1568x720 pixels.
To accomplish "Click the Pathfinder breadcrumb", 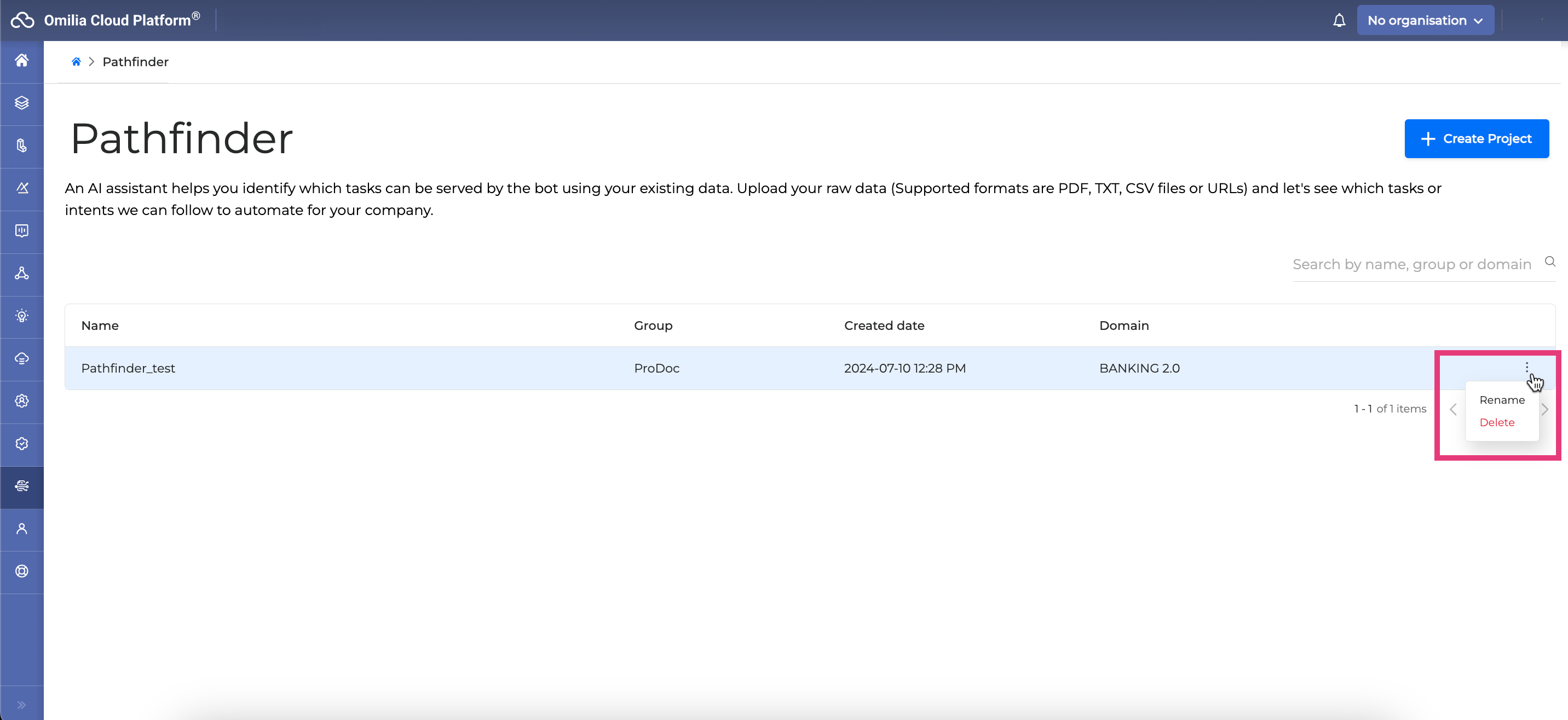I will tap(135, 61).
